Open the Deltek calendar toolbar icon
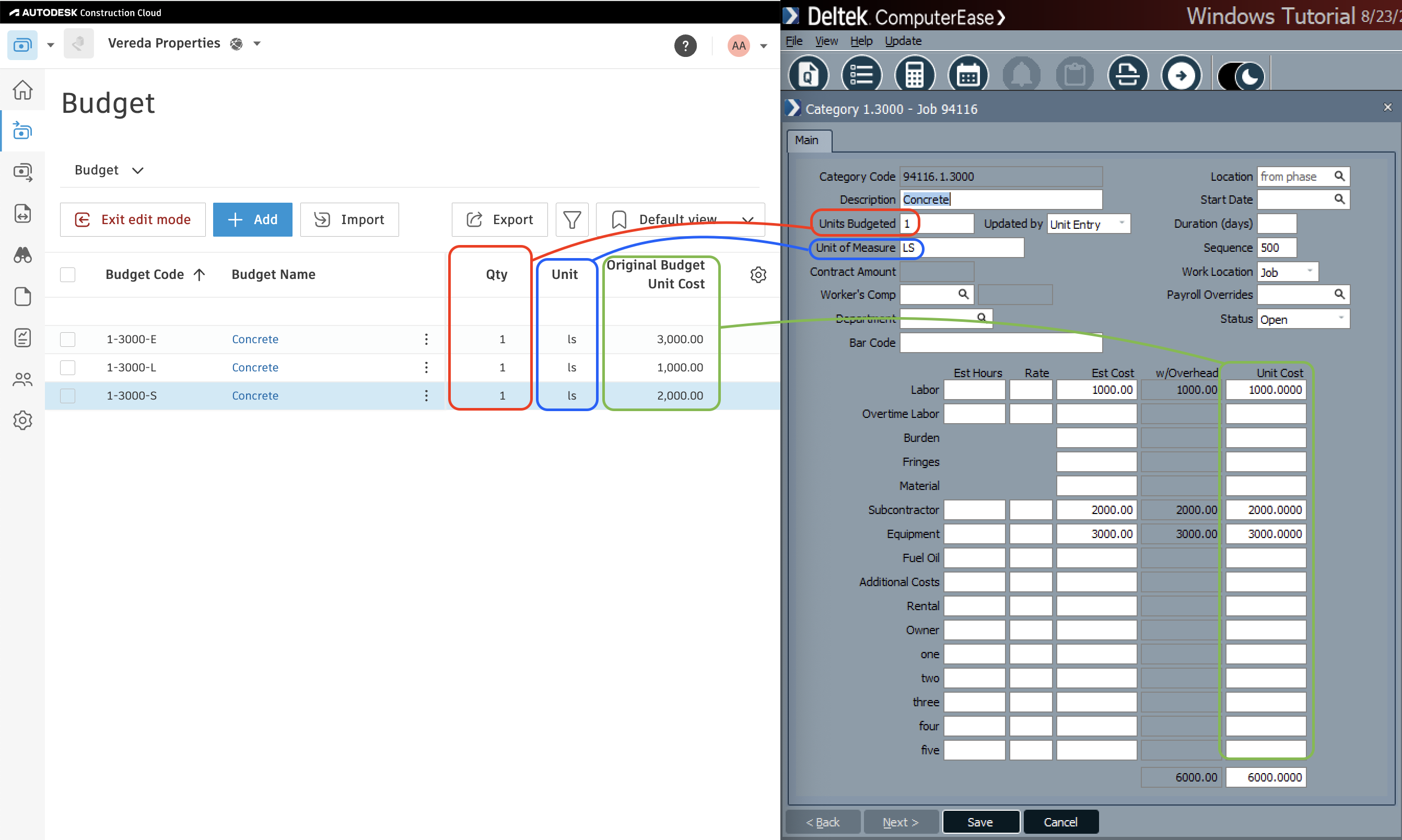Image resolution: width=1402 pixels, height=840 pixels. click(968, 75)
